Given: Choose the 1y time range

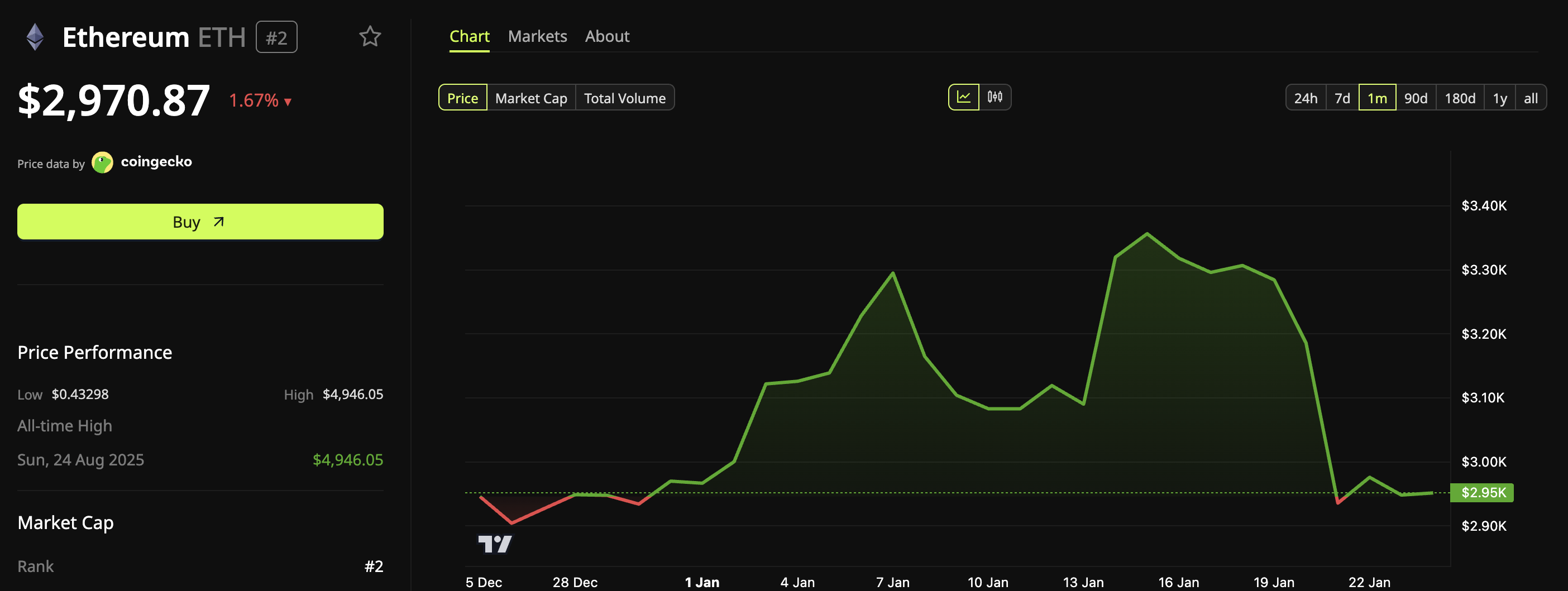Looking at the screenshot, I should [x=1499, y=97].
